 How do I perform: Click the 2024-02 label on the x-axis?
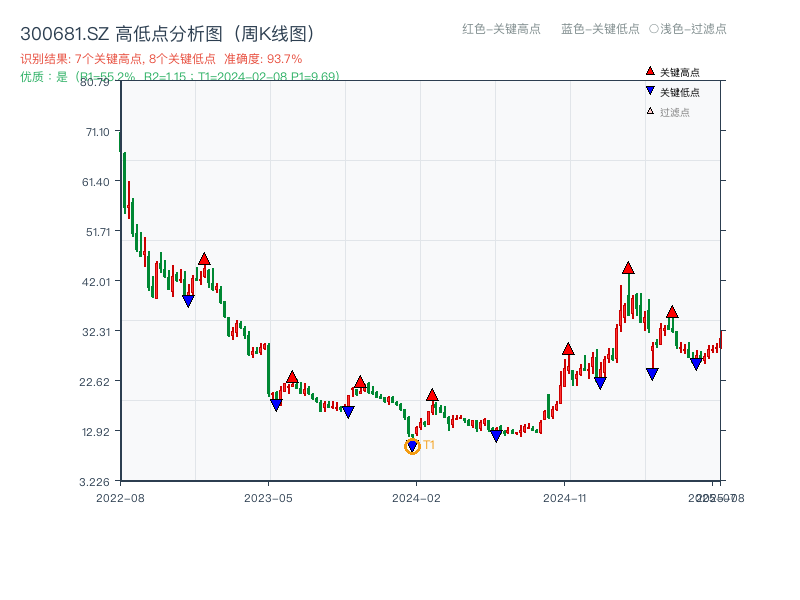tap(416, 496)
